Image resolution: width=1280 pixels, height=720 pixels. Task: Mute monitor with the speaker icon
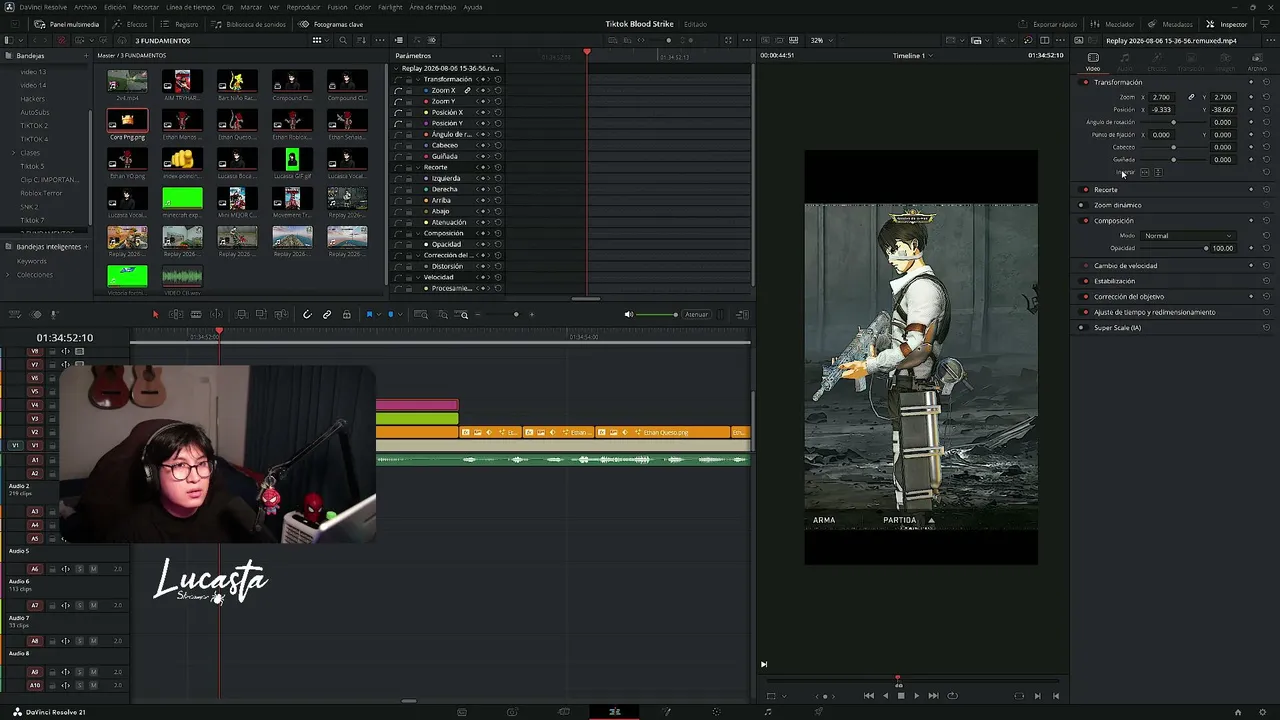[629, 315]
